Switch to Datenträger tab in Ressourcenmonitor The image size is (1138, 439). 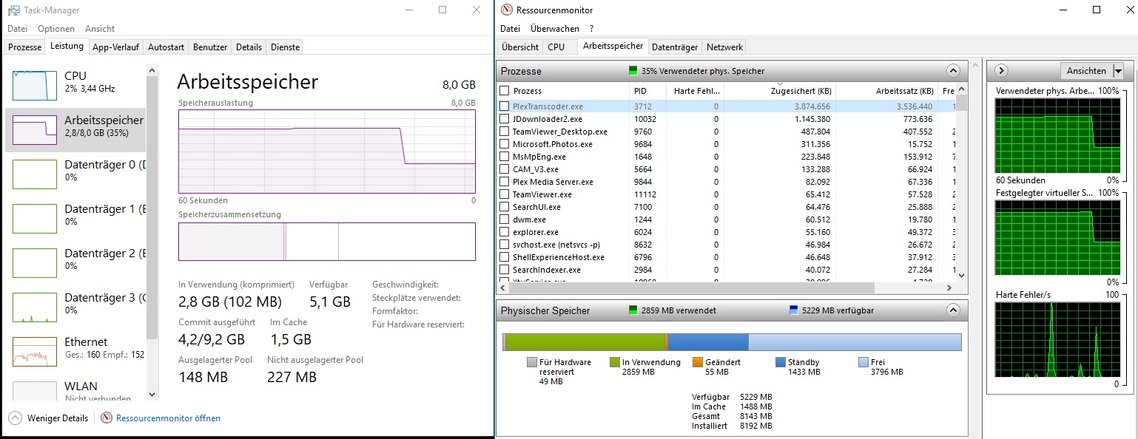click(x=675, y=47)
